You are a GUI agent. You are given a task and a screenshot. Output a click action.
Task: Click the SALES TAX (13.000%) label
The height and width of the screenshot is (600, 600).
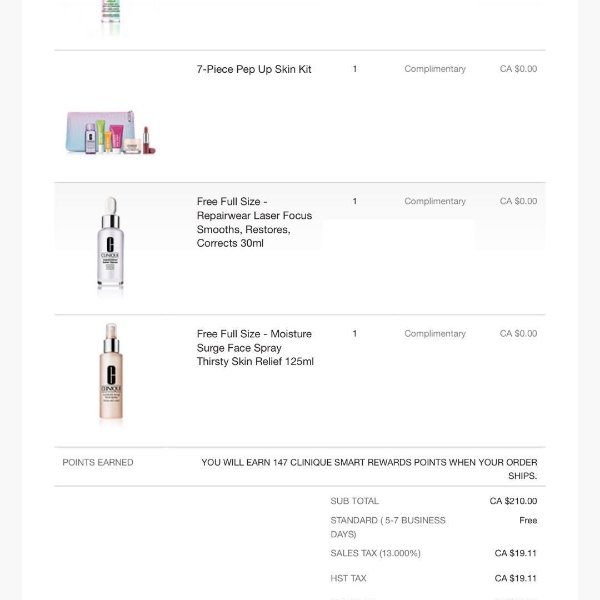[376, 553]
